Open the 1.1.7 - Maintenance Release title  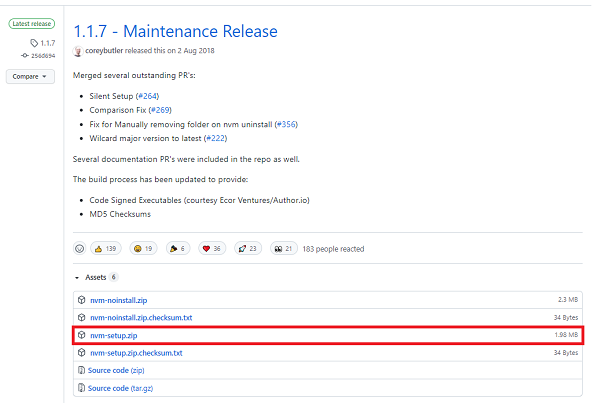point(175,31)
